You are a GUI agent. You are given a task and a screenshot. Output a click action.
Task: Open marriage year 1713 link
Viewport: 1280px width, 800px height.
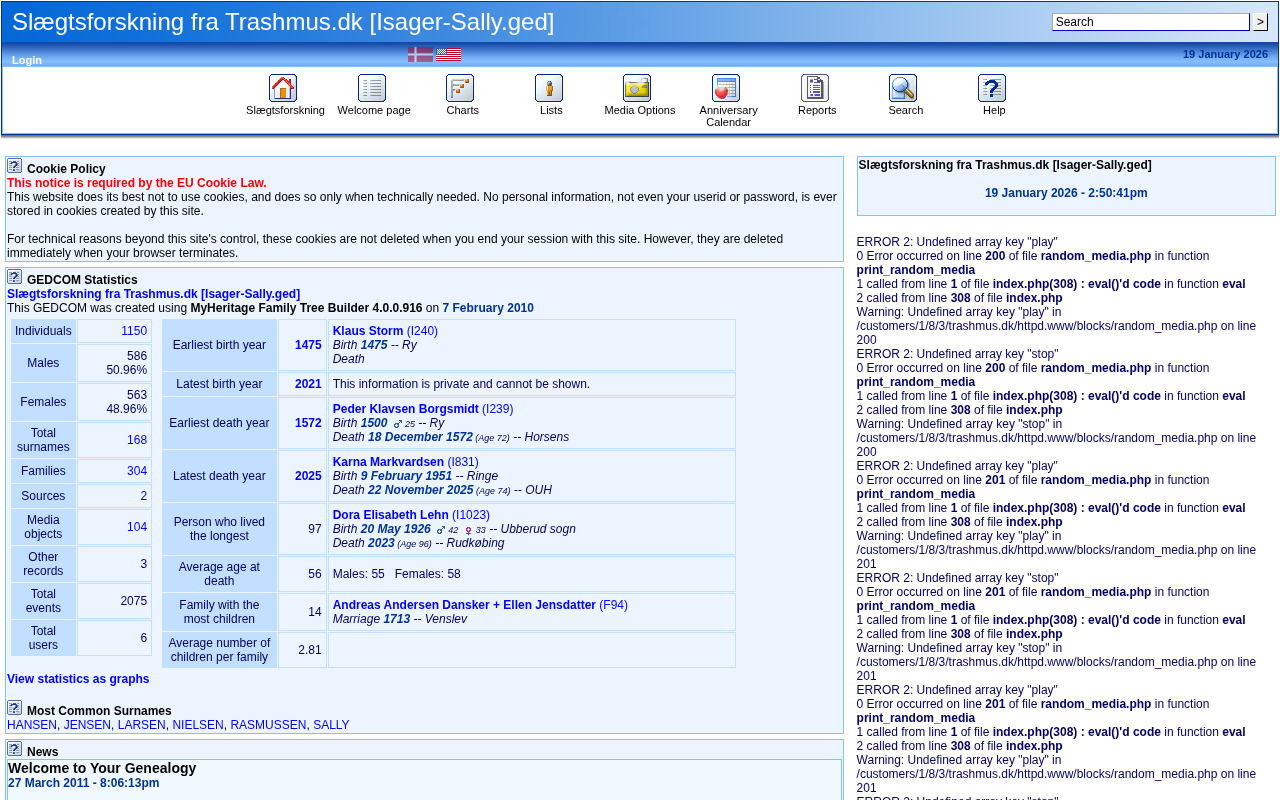coord(397,619)
